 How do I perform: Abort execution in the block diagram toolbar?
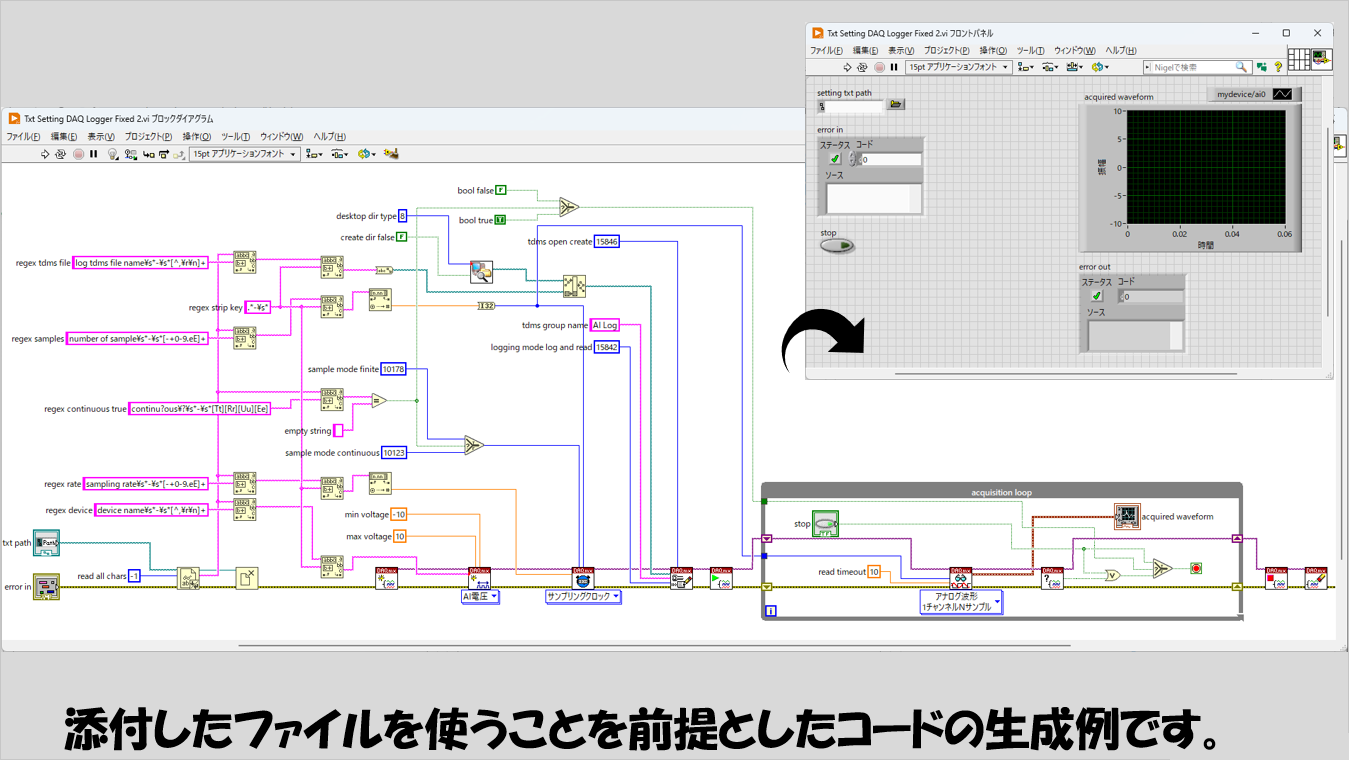[x=78, y=154]
